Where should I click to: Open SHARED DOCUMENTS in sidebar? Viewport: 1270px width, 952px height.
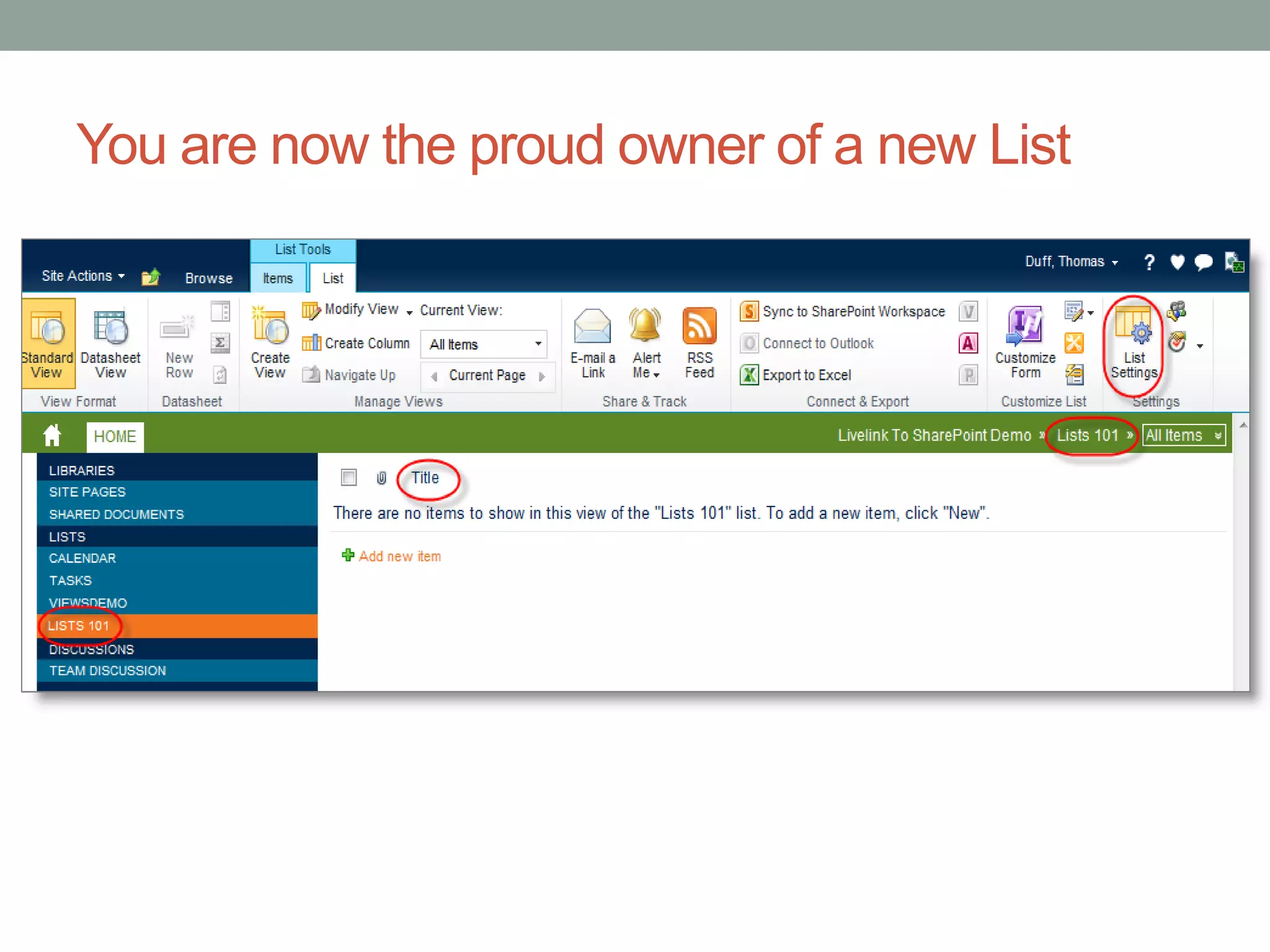pyautogui.click(x=117, y=514)
